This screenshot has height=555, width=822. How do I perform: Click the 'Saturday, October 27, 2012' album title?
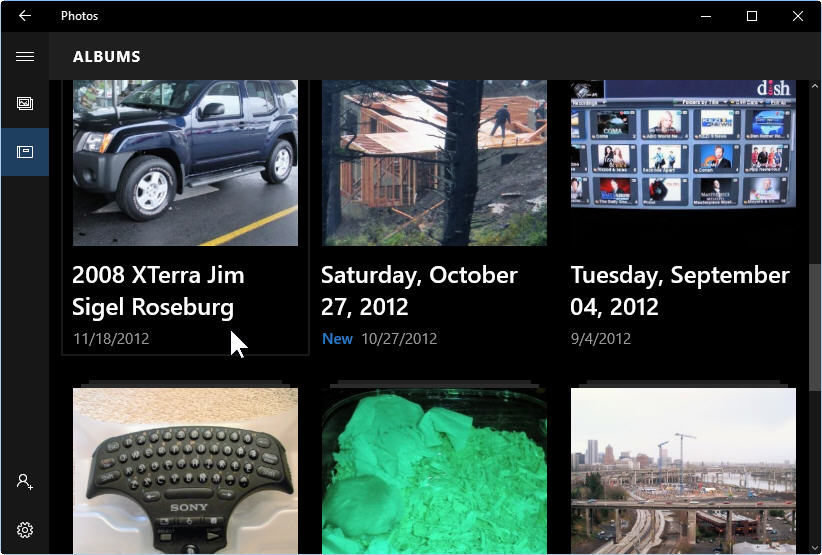point(419,290)
